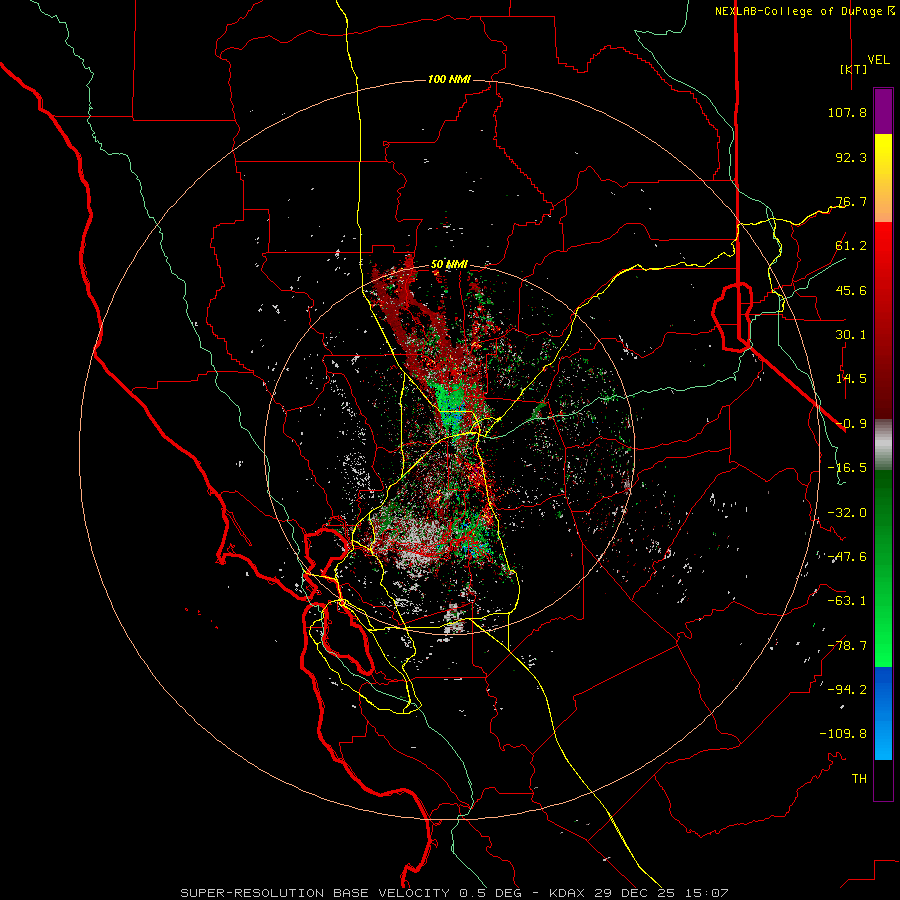
Task: Click the [KT] units label
Action: point(854,69)
